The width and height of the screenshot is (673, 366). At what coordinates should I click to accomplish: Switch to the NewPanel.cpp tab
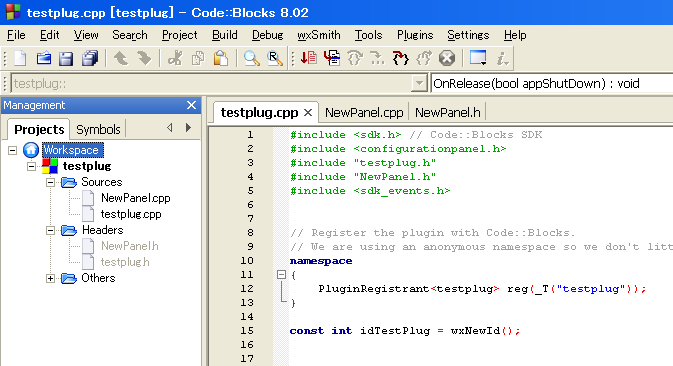pos(364,112)
